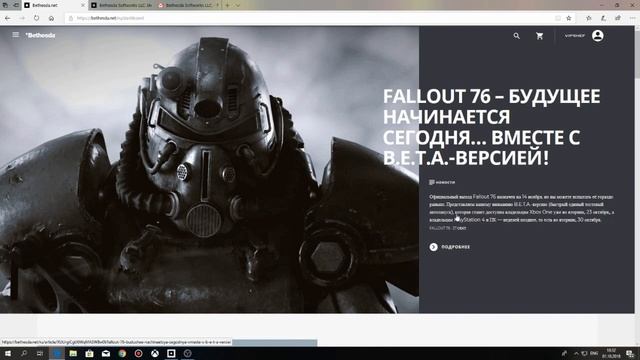The image size is (640, 360).
Task: Open the Bethesda site hamburger menu
Action: point(16,35)
